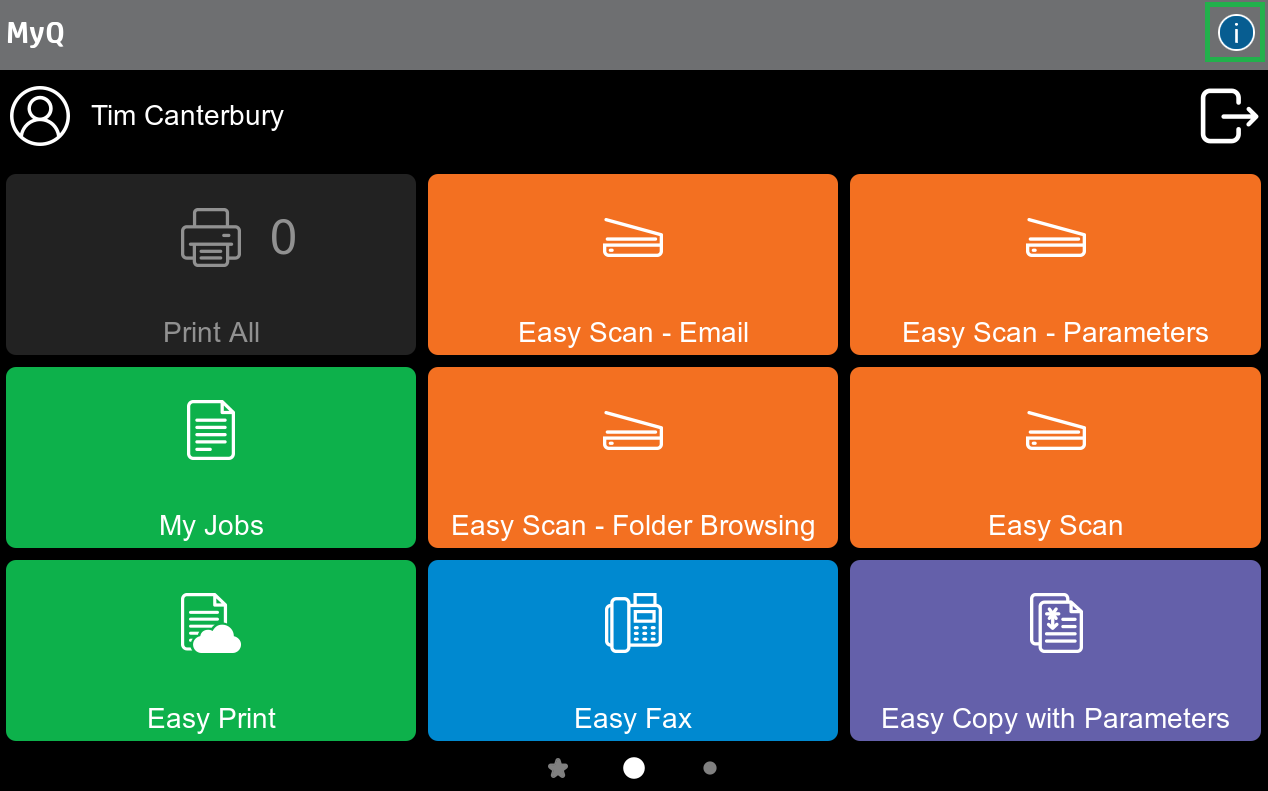Tap the Print All text label
The height and width of the screenshot is (791, 1268).
(x=211, y=333)
